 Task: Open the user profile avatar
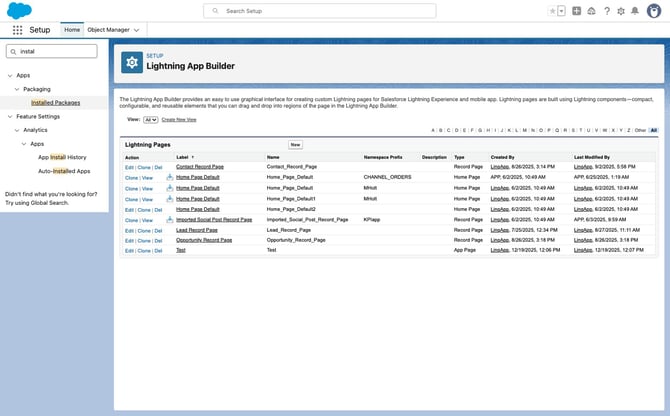pyautogui.click(x=654, y=11)
